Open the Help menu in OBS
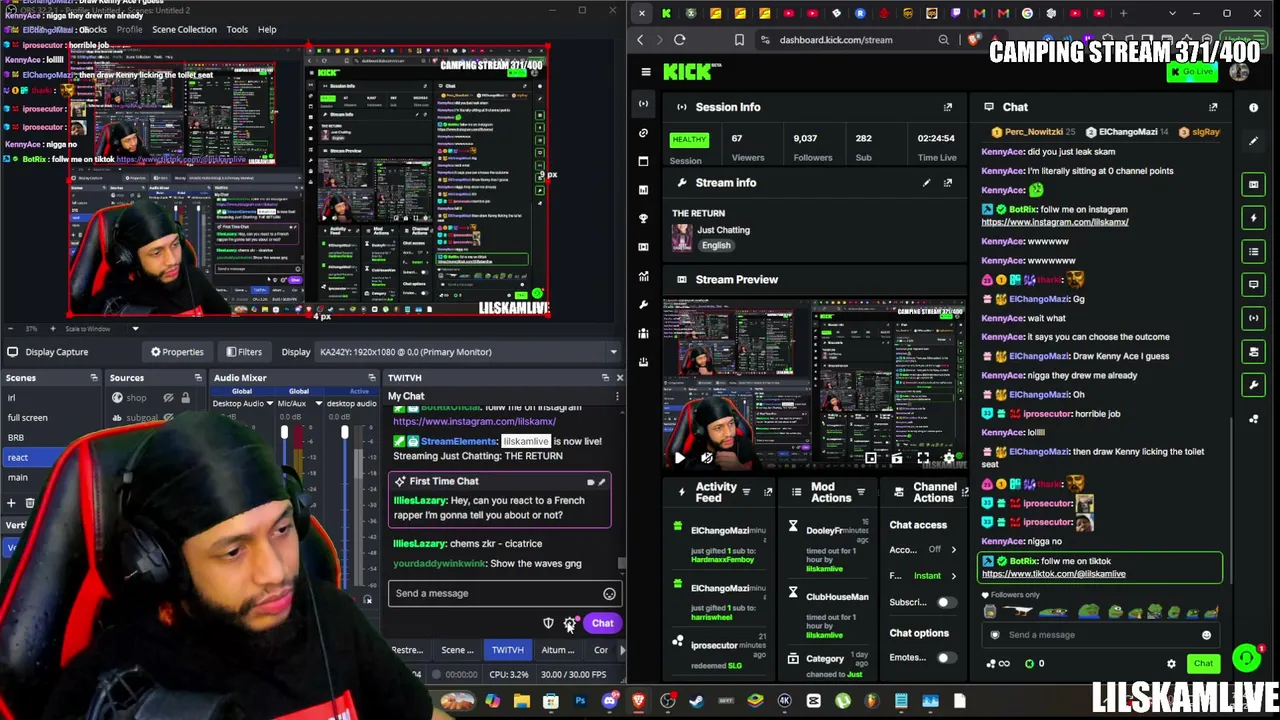The image size is (1280, 720). coord(267,30)
